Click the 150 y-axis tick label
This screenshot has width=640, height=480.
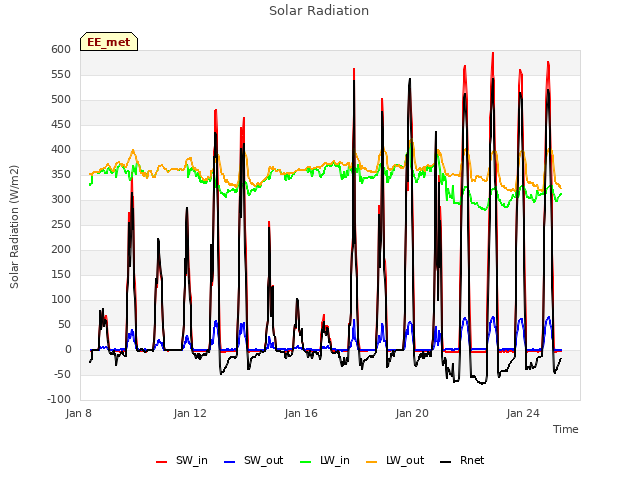(61, 275)
